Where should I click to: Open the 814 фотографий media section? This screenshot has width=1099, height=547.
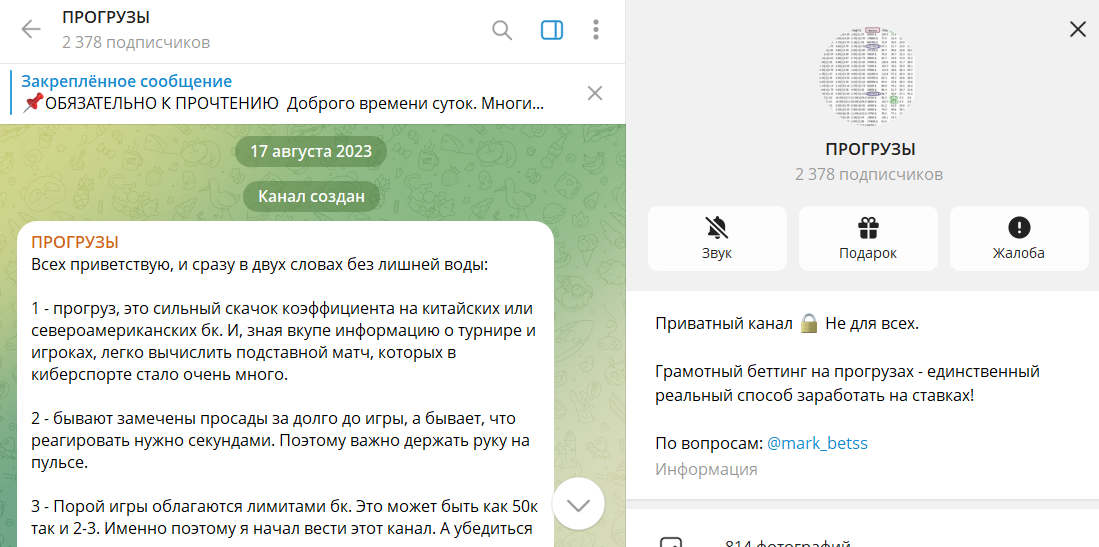tap(787, 543)
